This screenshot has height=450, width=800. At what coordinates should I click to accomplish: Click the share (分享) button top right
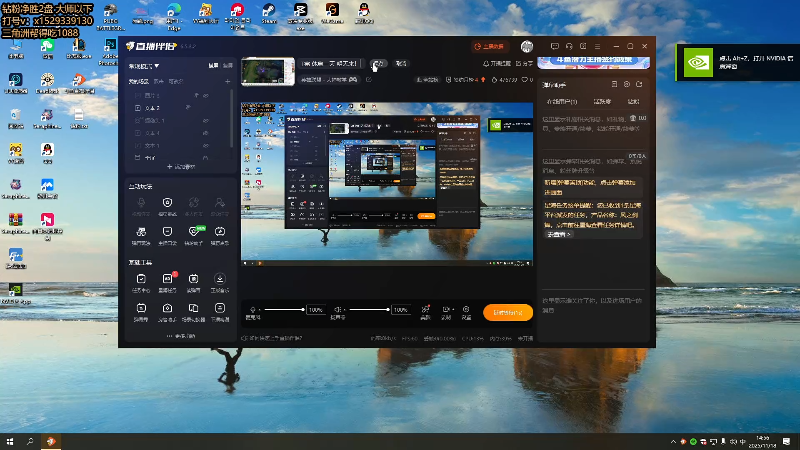[x=524, y=64]
